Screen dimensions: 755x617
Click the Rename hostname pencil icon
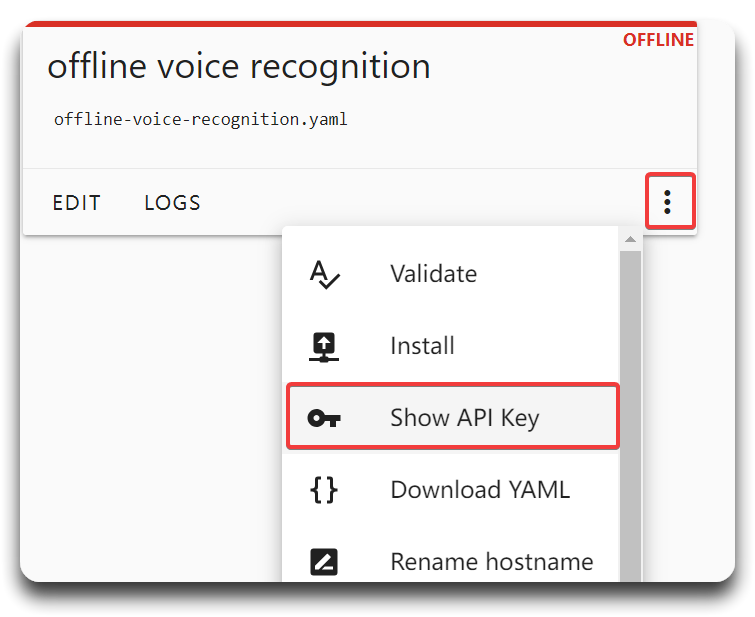[324, 562]
